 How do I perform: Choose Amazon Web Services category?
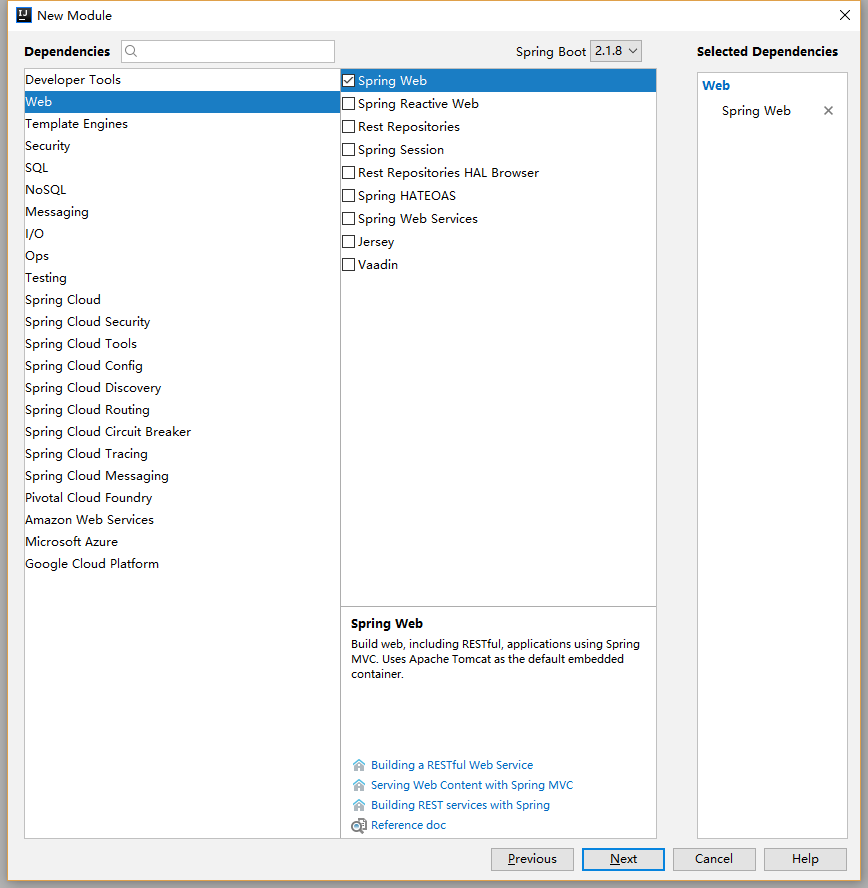coord(182,520)
